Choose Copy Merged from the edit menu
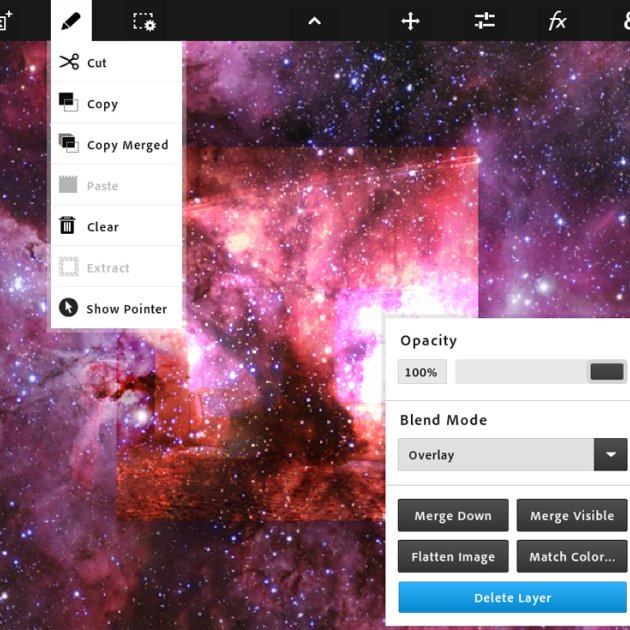The height and width of the screenshot is (630, 630). [x=127, y=145]
